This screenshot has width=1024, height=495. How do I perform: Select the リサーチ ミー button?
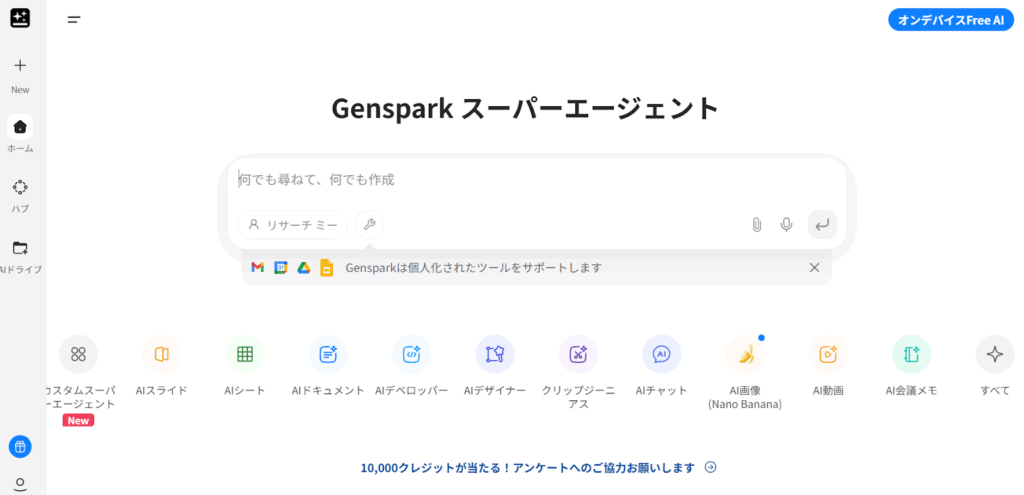pos(293,225)
